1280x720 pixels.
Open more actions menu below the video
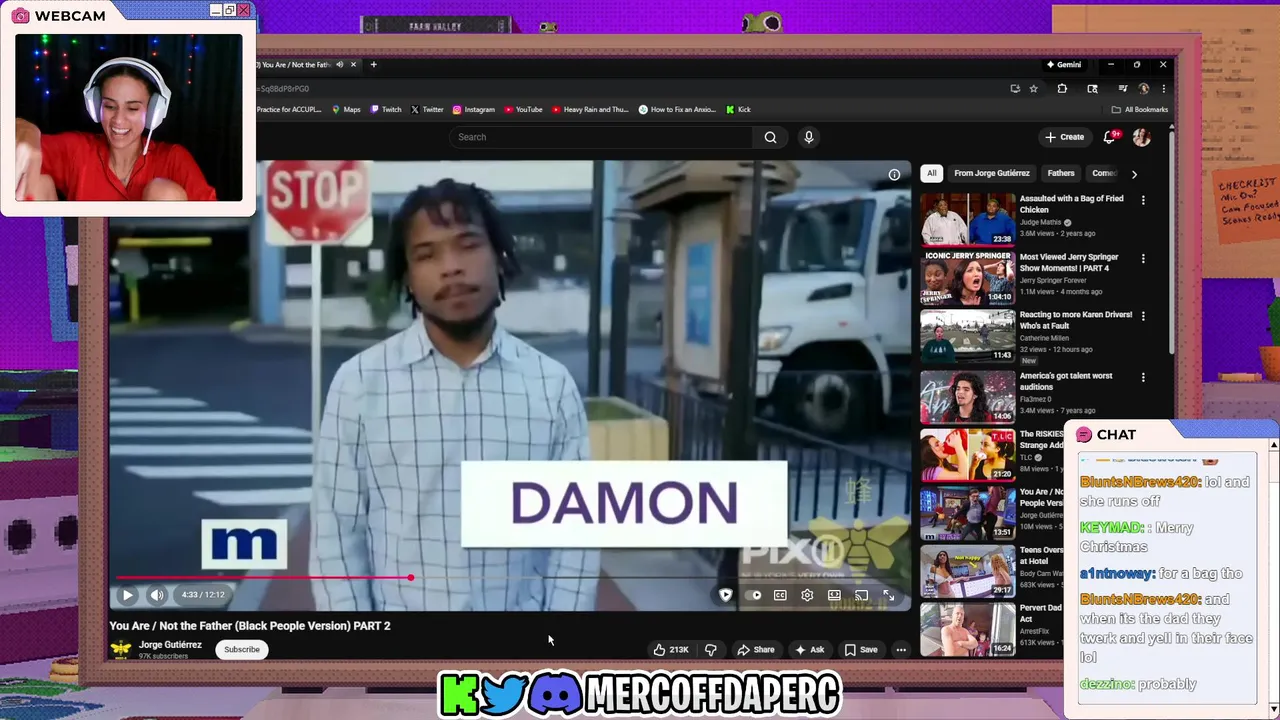tap(901, 650)
